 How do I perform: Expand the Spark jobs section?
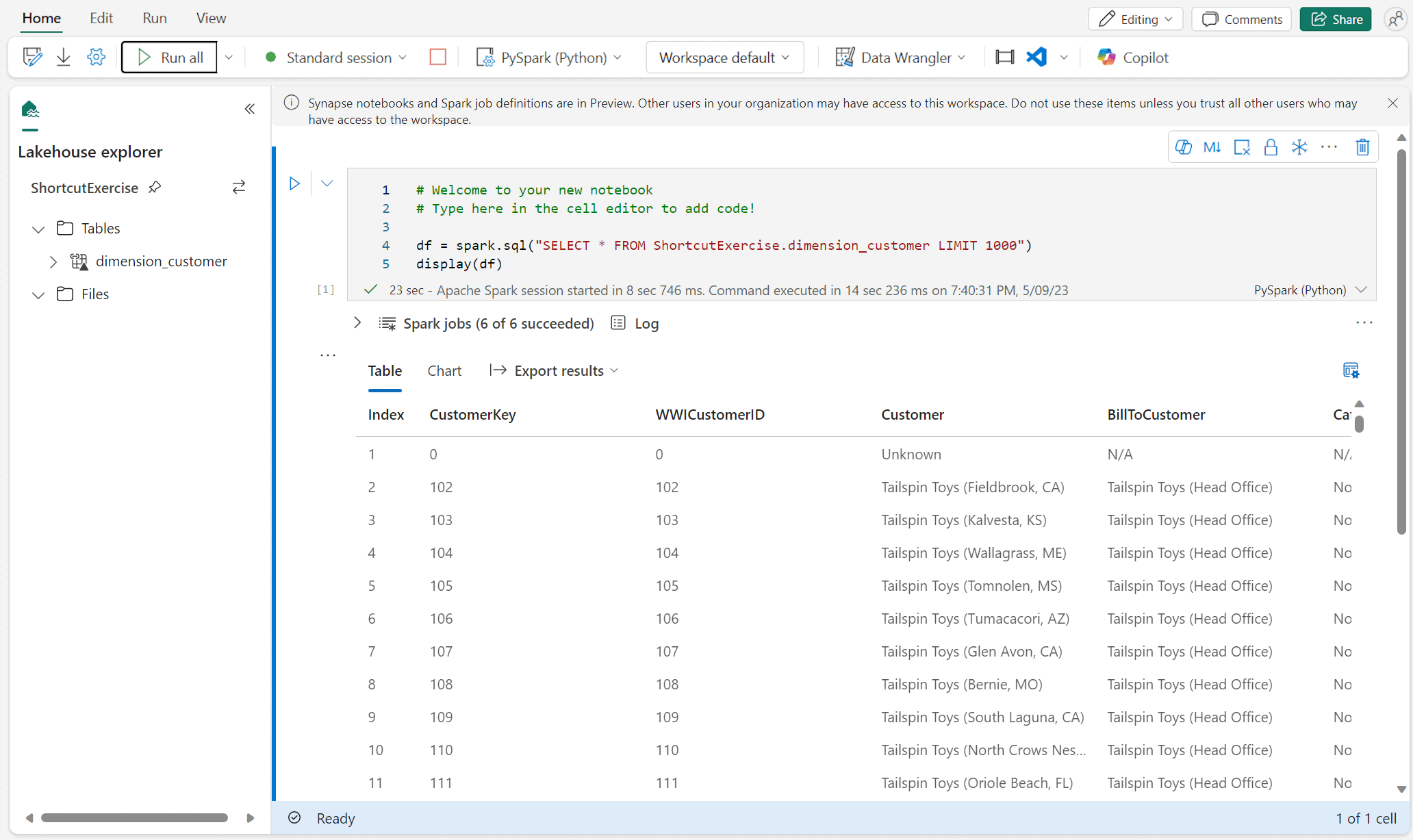point(357,322)
